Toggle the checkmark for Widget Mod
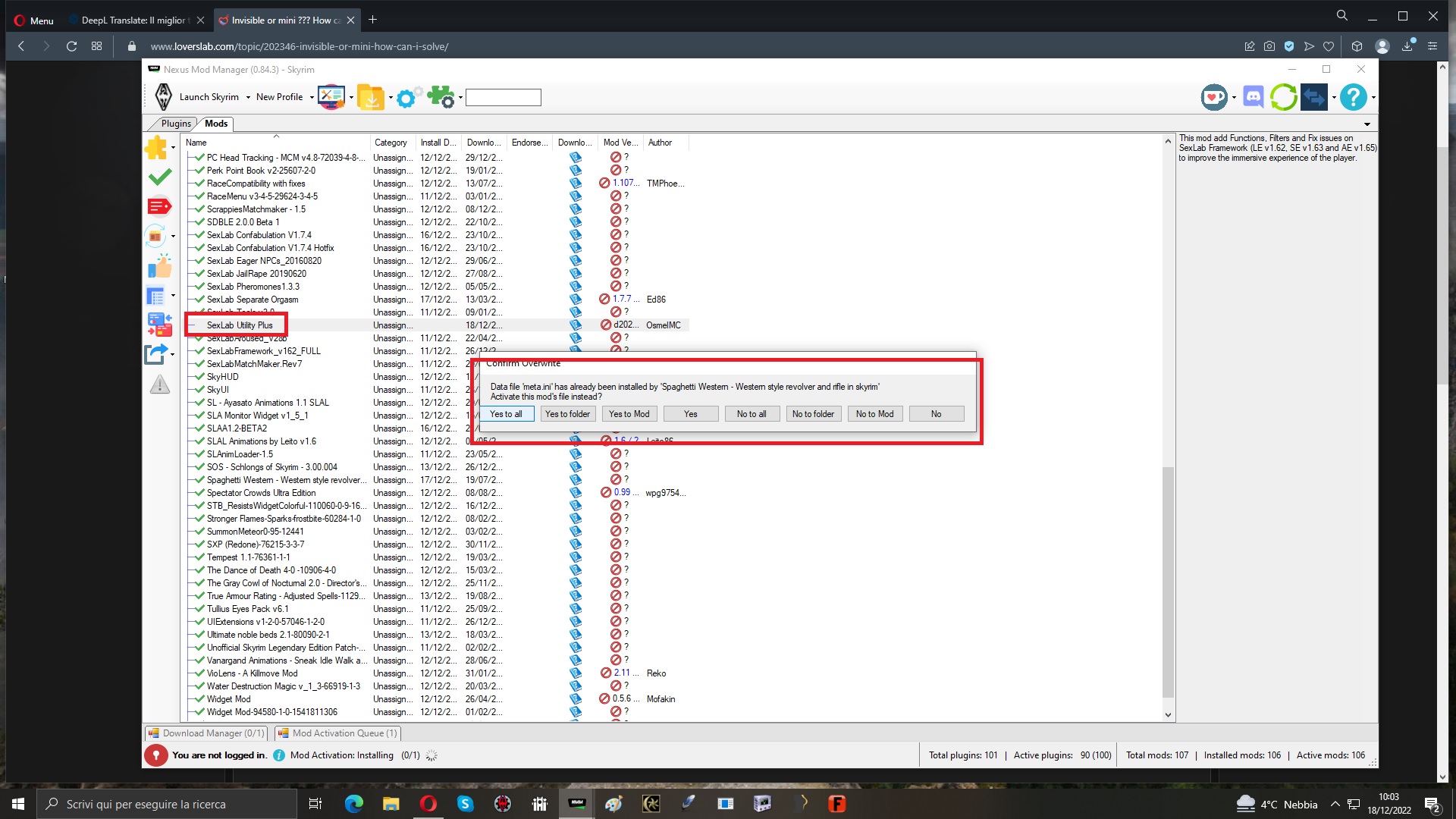The width and height of the screenshot is (1456, 819). (x=199, y=699)
